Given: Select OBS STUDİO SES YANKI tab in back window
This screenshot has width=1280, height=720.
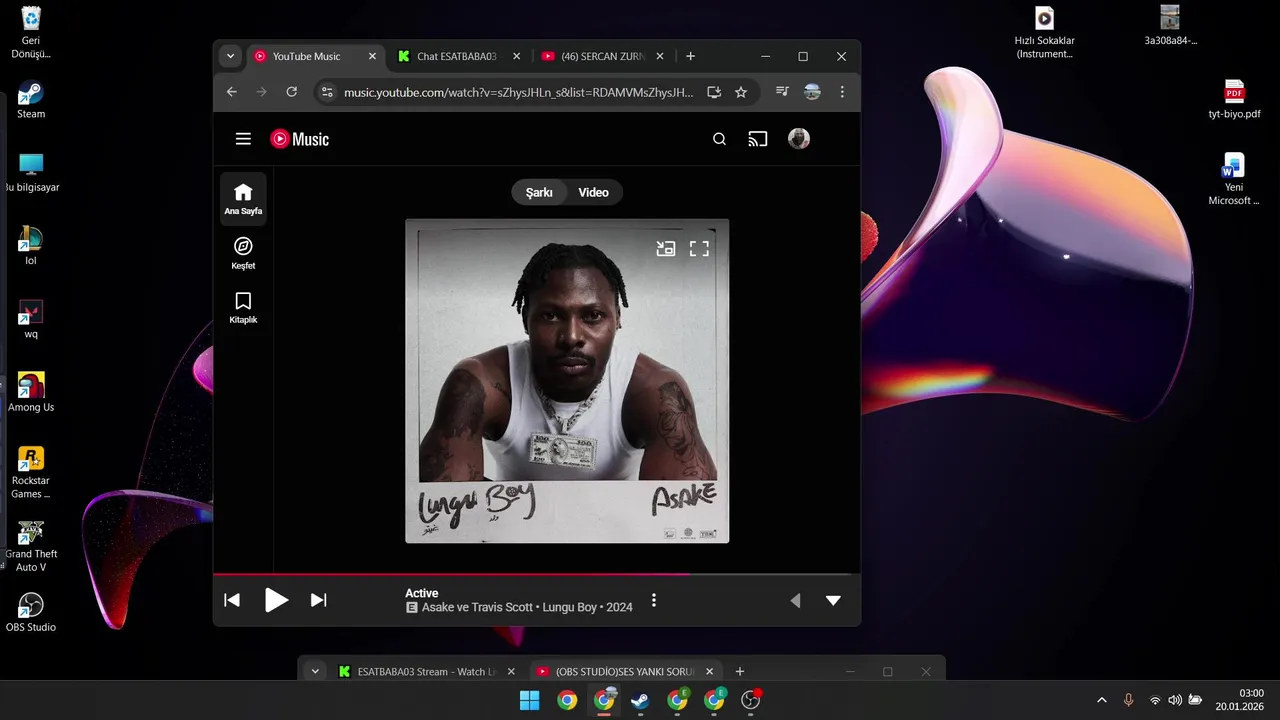Looking at the screenshot, I should tap(625, 672).
